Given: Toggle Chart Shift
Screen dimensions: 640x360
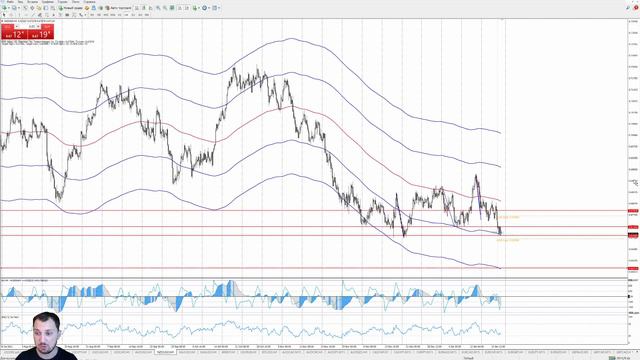Looking at the screenshot, I should click(187, 8).
